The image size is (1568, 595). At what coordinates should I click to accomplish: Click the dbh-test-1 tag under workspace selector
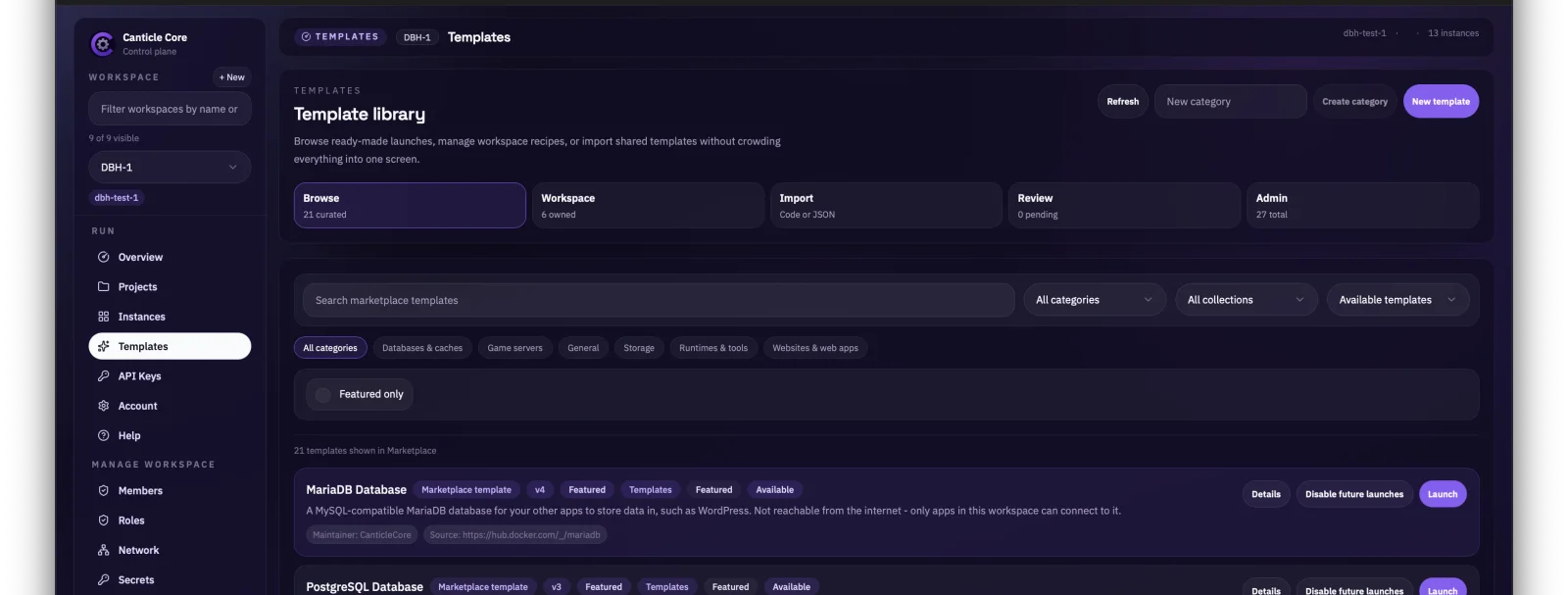click(x=117, y=197)
